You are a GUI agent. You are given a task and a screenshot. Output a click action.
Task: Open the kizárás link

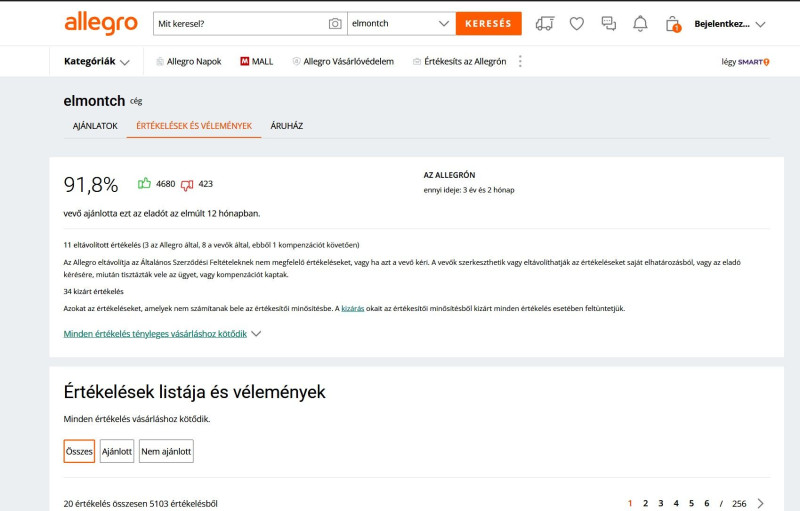pos(353,309)
